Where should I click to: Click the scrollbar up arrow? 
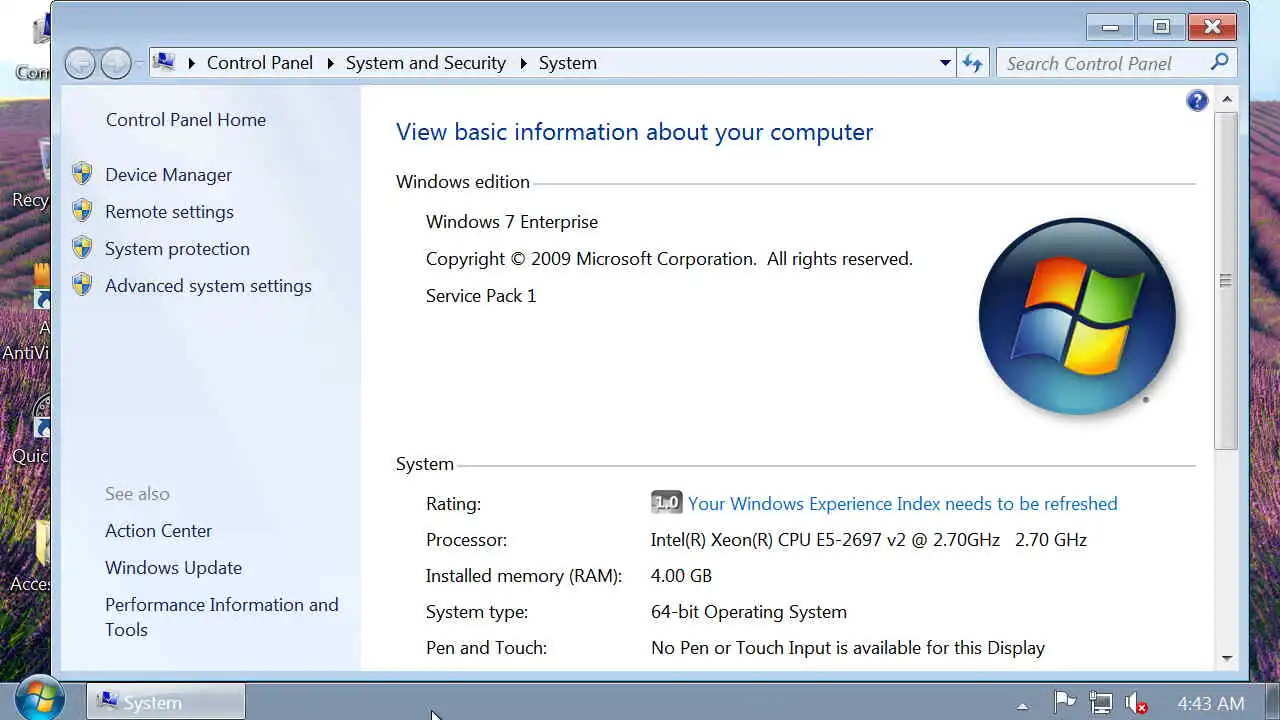click(x=1226, y=100)
